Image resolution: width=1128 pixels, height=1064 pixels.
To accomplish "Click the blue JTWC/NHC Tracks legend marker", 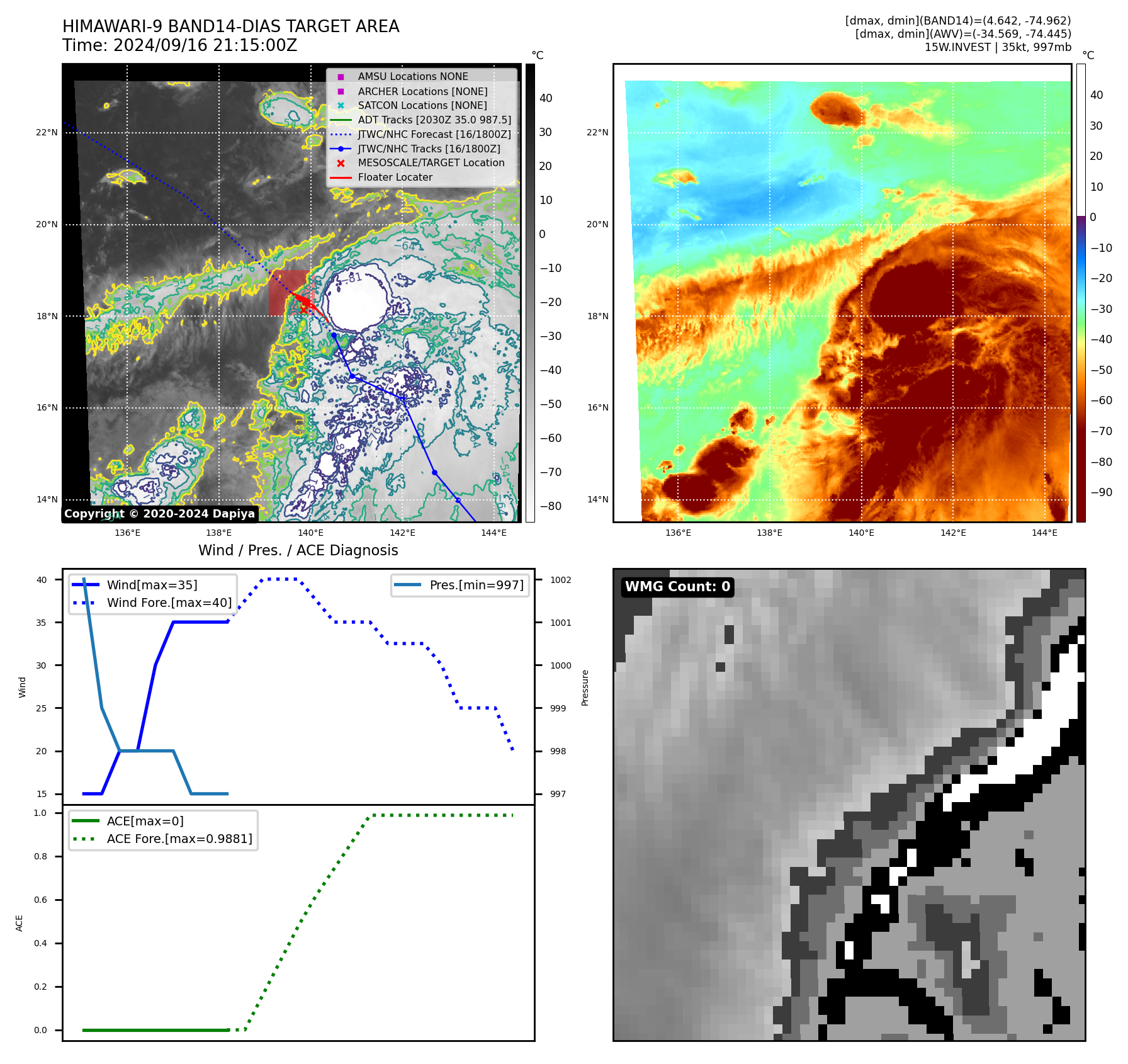I will coord(341,149).
